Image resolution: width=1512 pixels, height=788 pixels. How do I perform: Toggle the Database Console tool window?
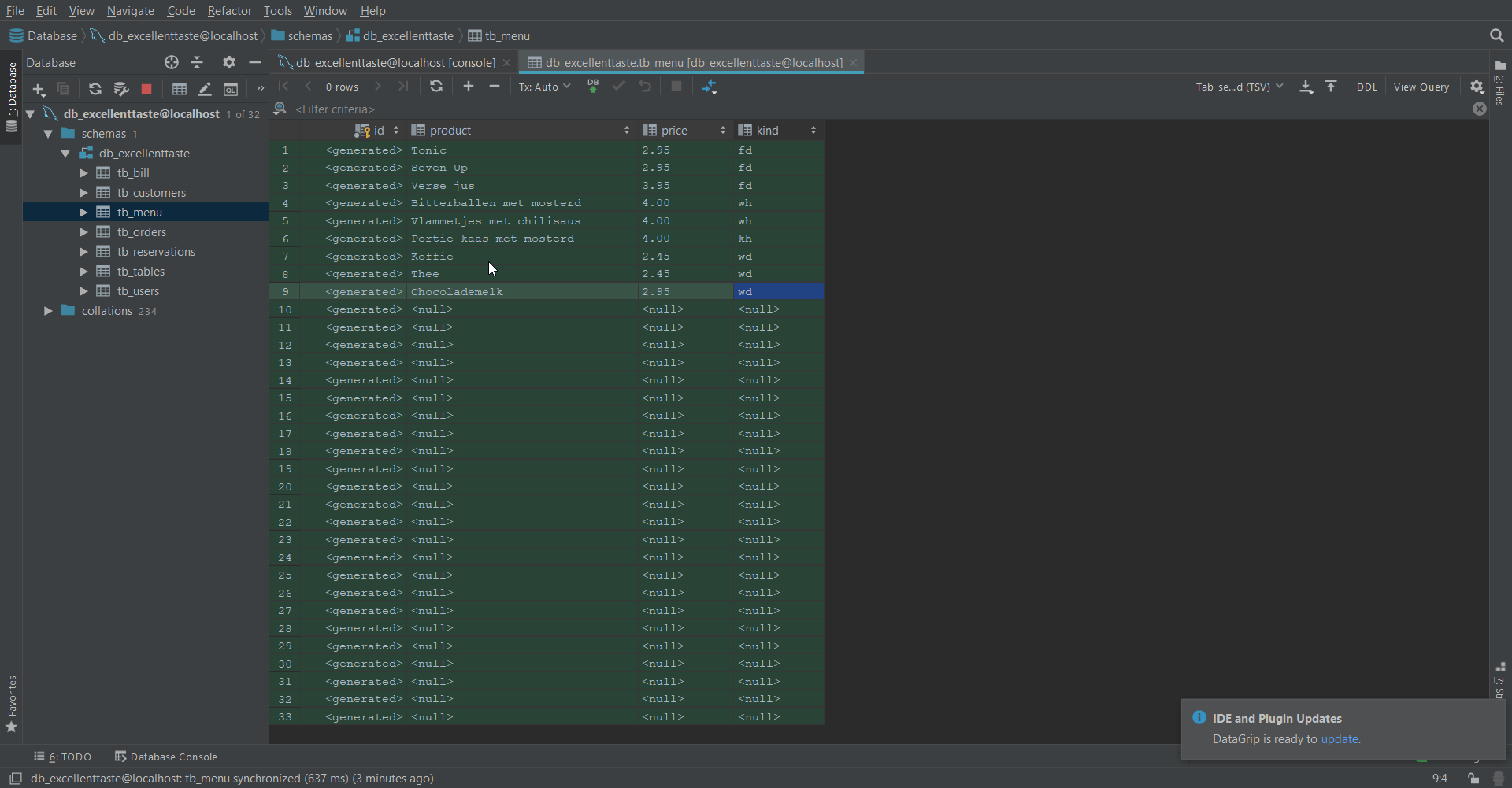point(166,757)
